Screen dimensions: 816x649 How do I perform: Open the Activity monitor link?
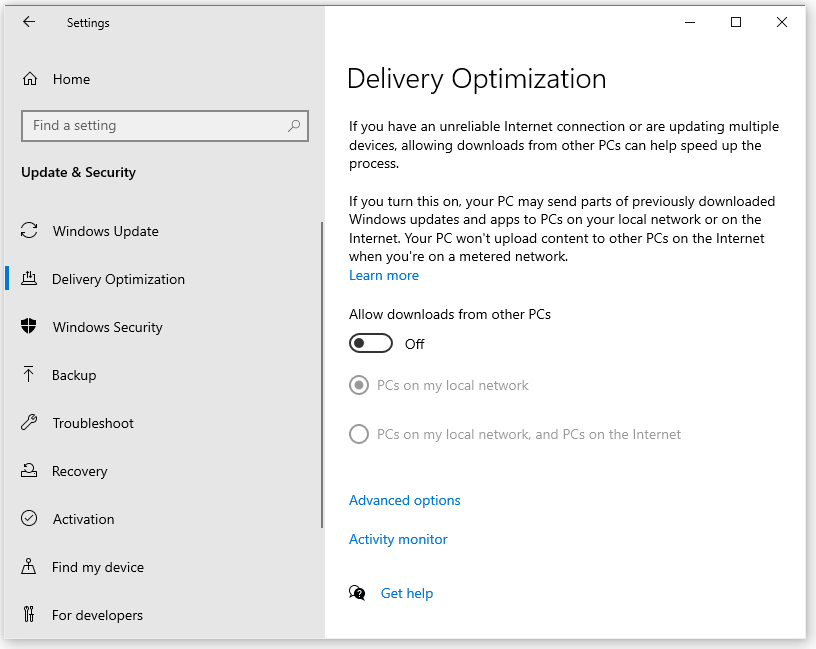398,539
